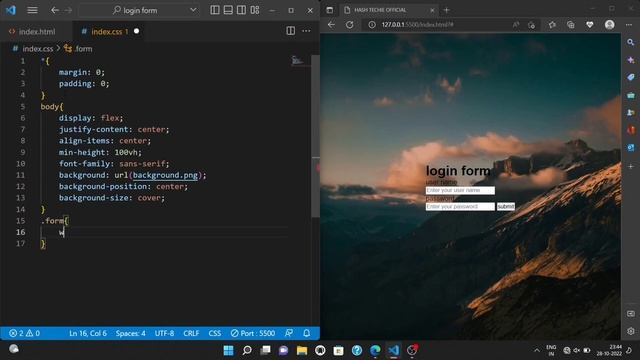The image size is (640, 360).
Task: Close the HASH TECHIE OFFICIAL browser tab
Action: click(x=432, y=10)
